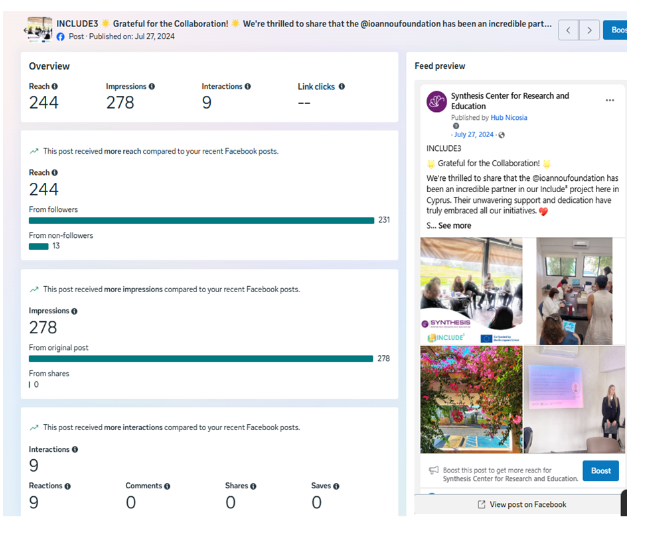
Task: Expand post text with See more
Action: [x=455, y=226]
